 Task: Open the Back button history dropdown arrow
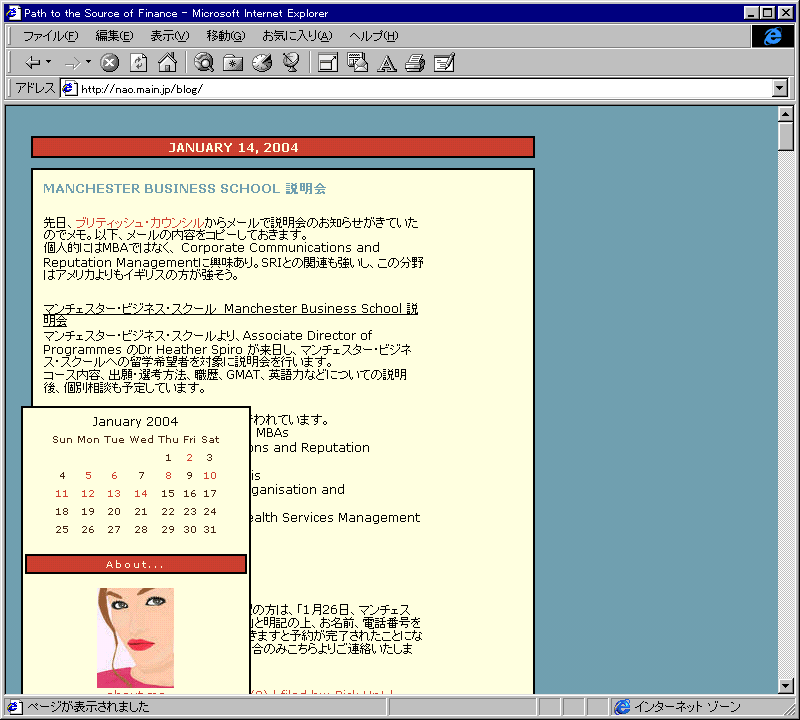click(x=48, y=62)
